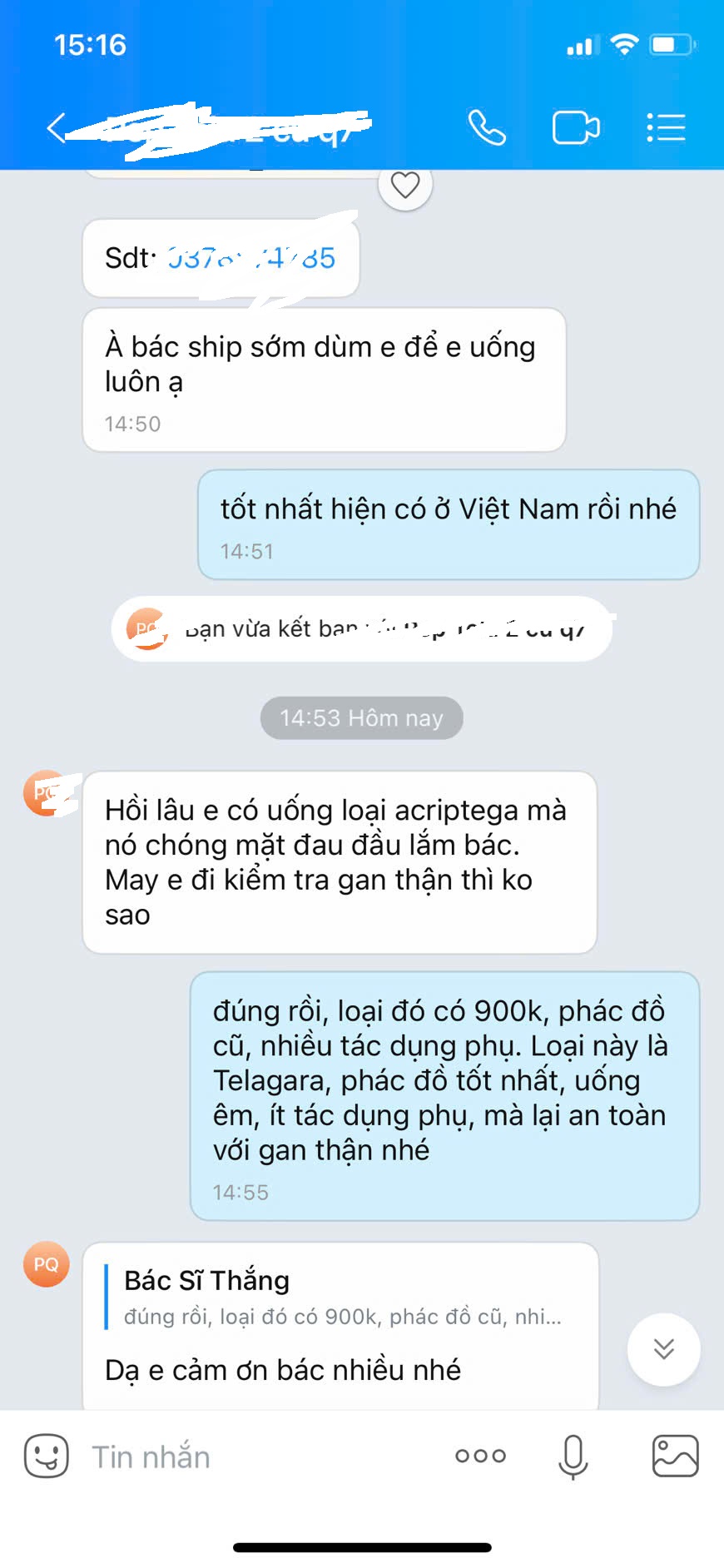Screen dimensions: 724x1568
Task: Tap the 14:53 Hôm nay timestamp
Action: tap(361, 717)
